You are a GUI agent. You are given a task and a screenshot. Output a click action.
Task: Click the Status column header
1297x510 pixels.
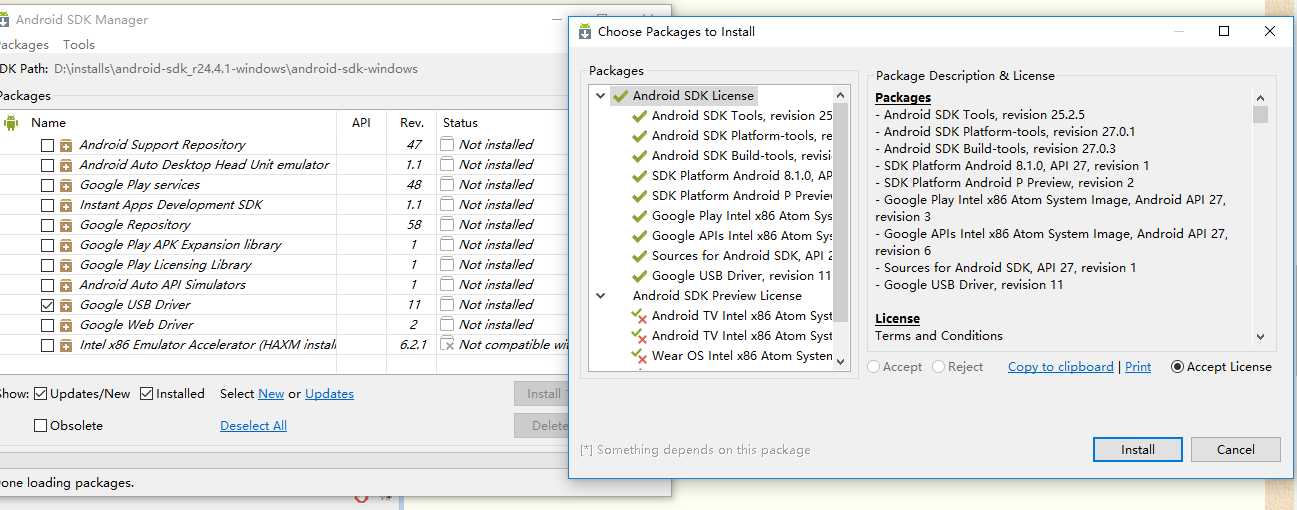(x=460, y=123)
